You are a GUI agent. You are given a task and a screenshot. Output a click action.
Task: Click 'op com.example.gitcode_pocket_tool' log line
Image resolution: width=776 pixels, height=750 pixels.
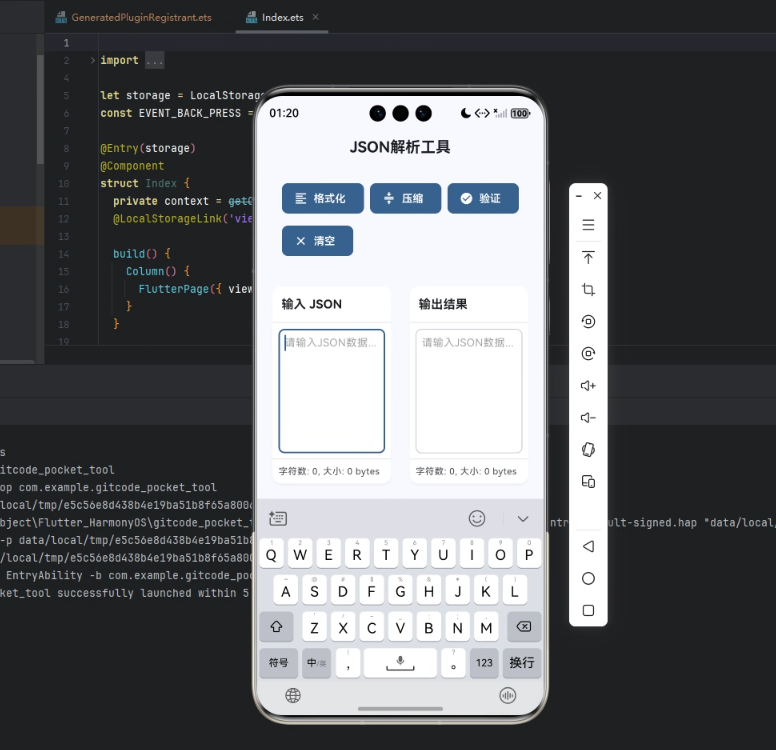[x=108, y=488]
